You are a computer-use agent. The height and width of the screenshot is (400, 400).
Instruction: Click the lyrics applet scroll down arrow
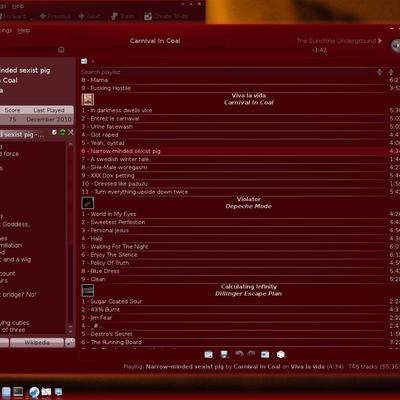click(70, 331)
